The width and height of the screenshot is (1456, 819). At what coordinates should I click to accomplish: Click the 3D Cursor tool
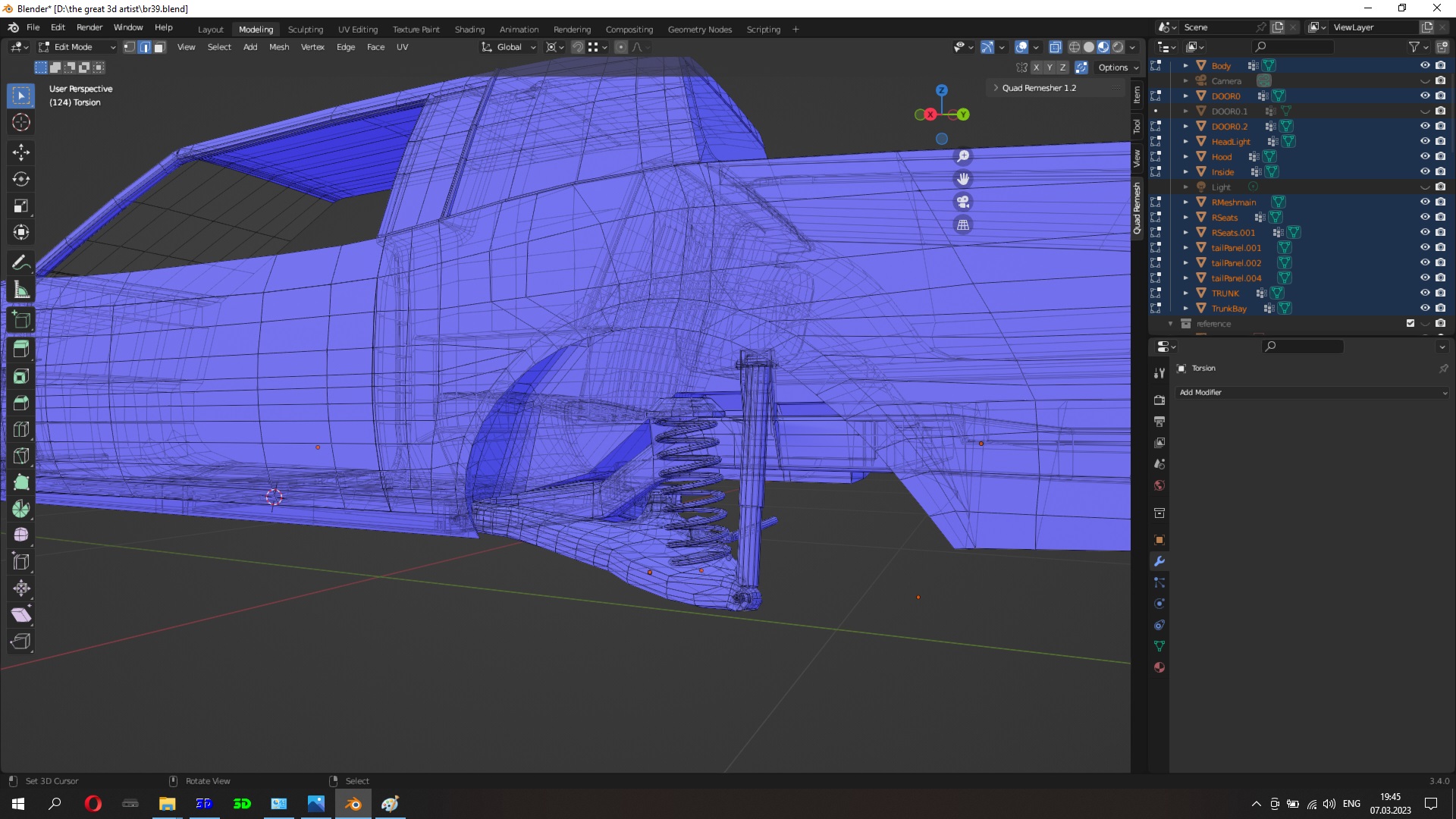click(x=20, y=122)
